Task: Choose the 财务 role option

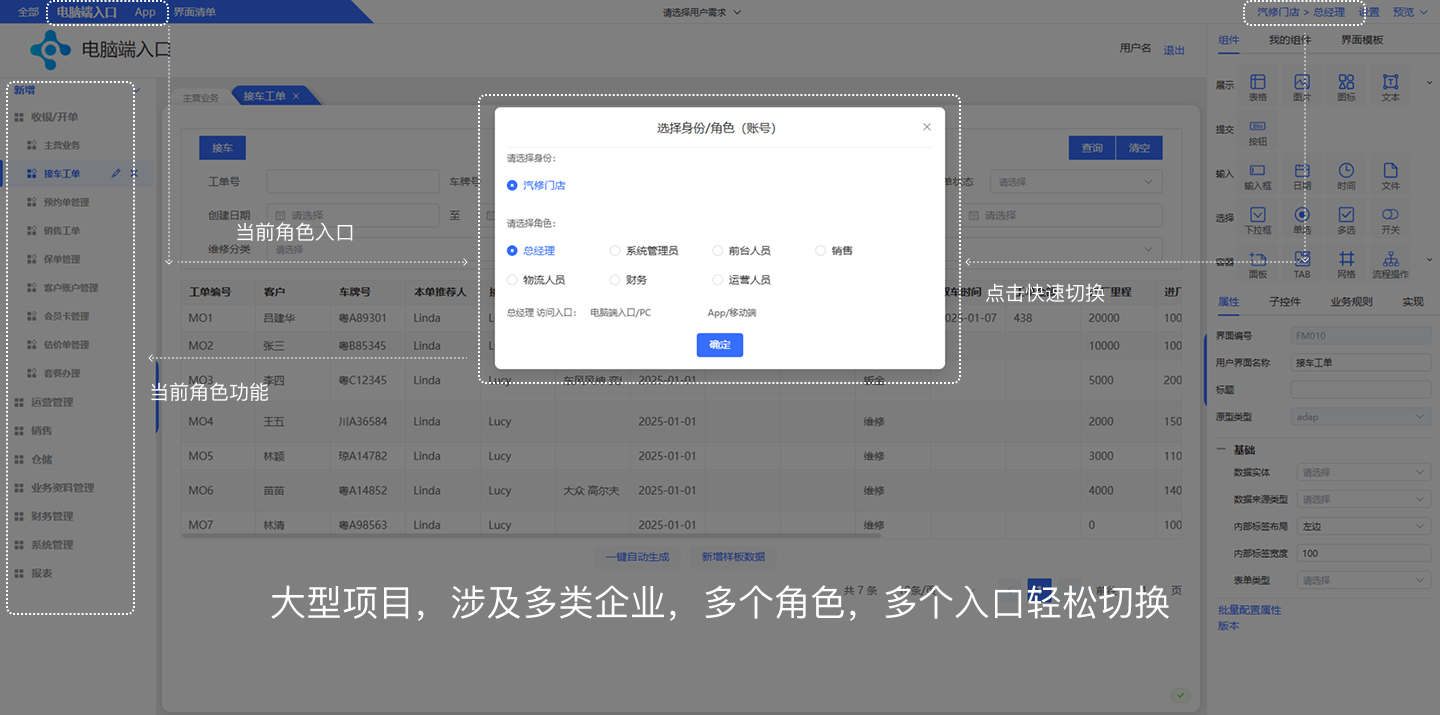Action: coord(615,280)
